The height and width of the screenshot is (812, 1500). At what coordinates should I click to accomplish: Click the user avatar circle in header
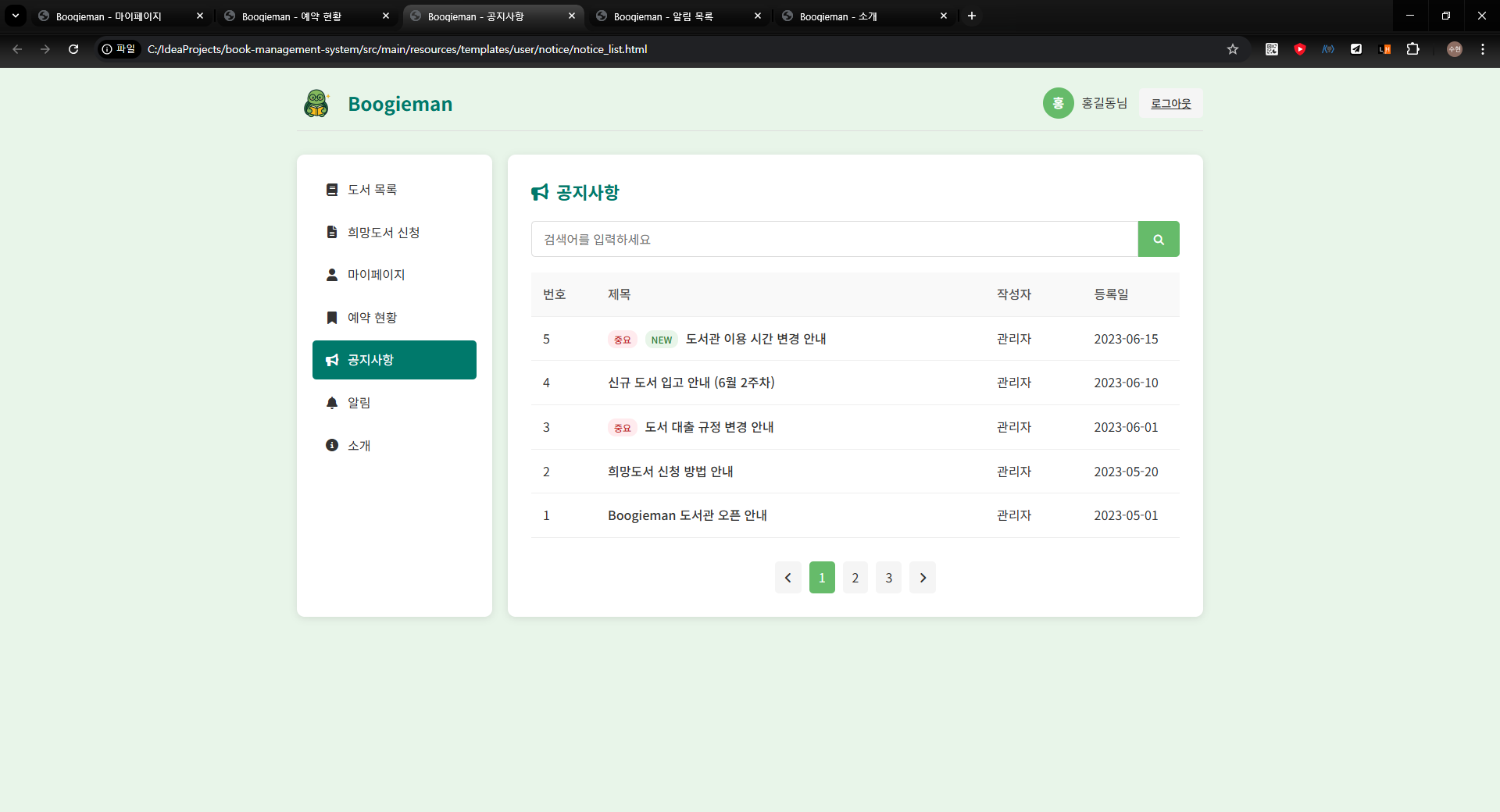point(1058,103)
